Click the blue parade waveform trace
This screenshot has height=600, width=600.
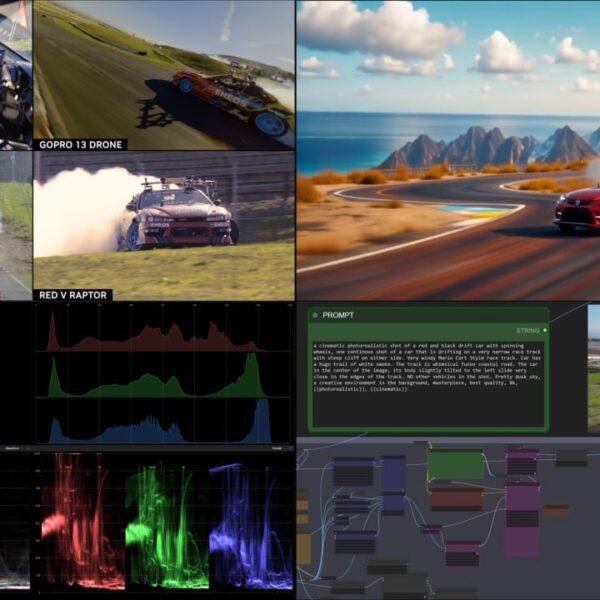click(x=251, y=526)
